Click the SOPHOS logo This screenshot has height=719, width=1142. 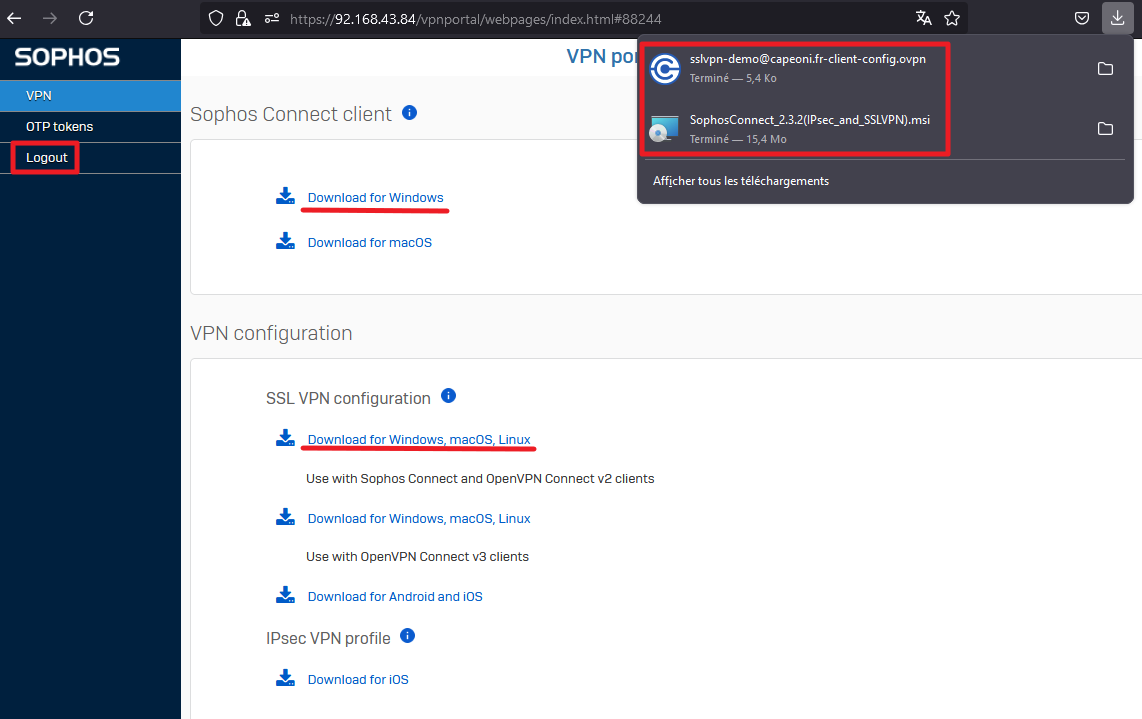click(67, 58)
